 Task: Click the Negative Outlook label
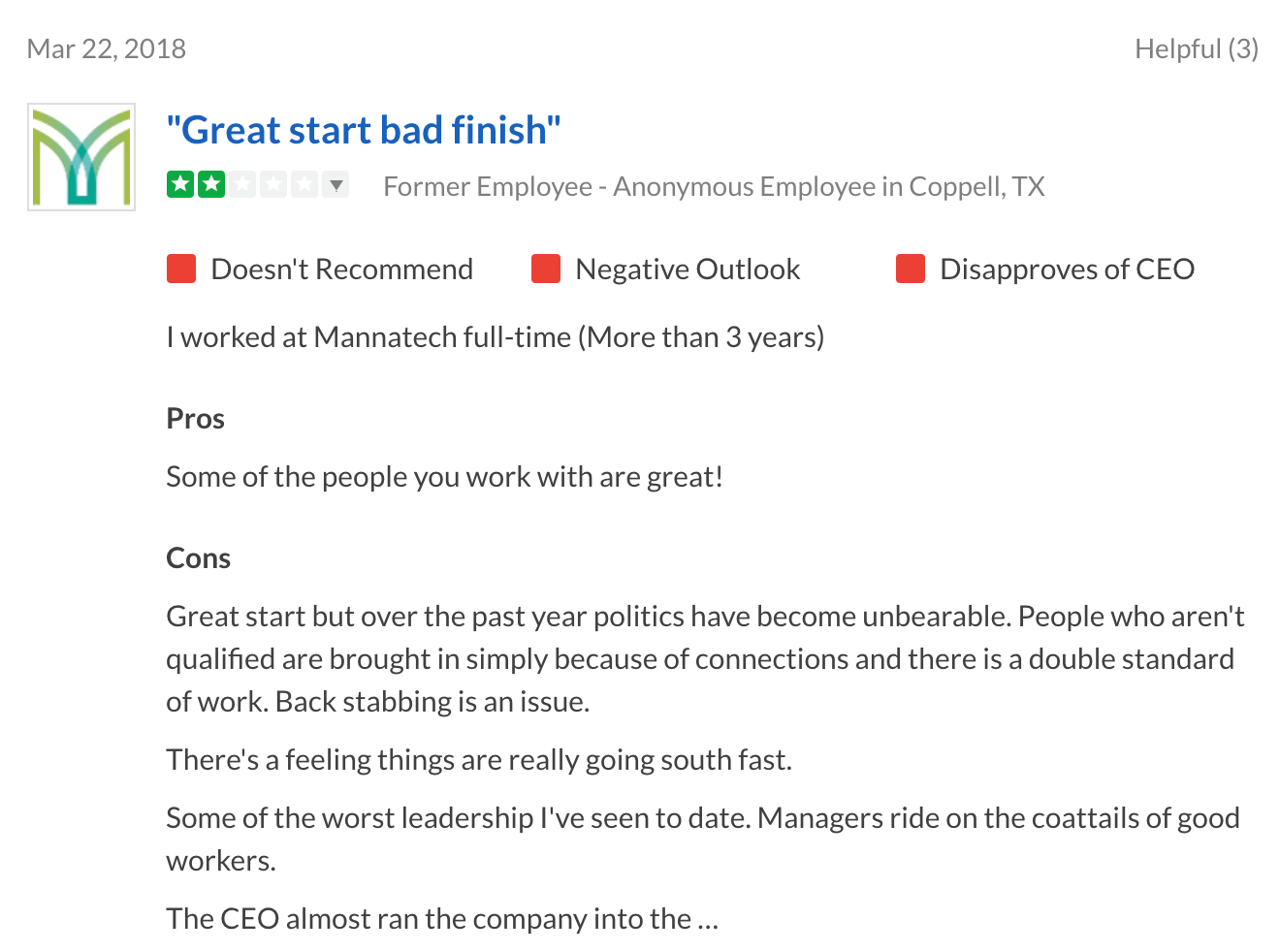click(x=688, y=269)
